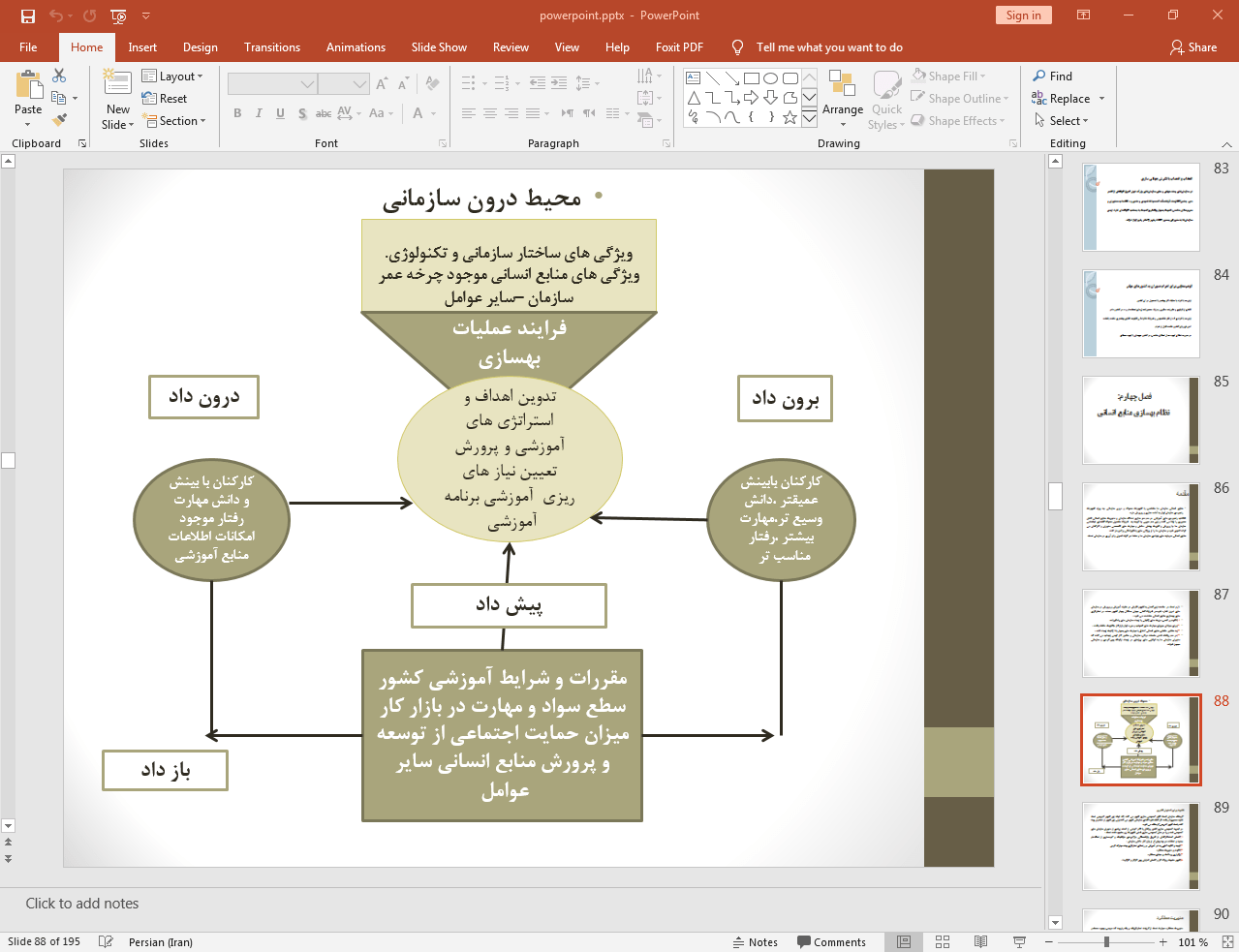Switch to the Foxit PDF tab
The height and width of the screenshot is (952, 1239).
click(679, 46)
